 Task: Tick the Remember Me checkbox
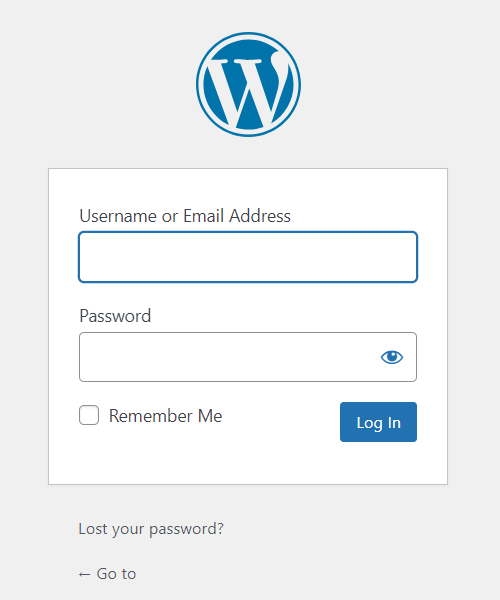click(x=89, y=415)
